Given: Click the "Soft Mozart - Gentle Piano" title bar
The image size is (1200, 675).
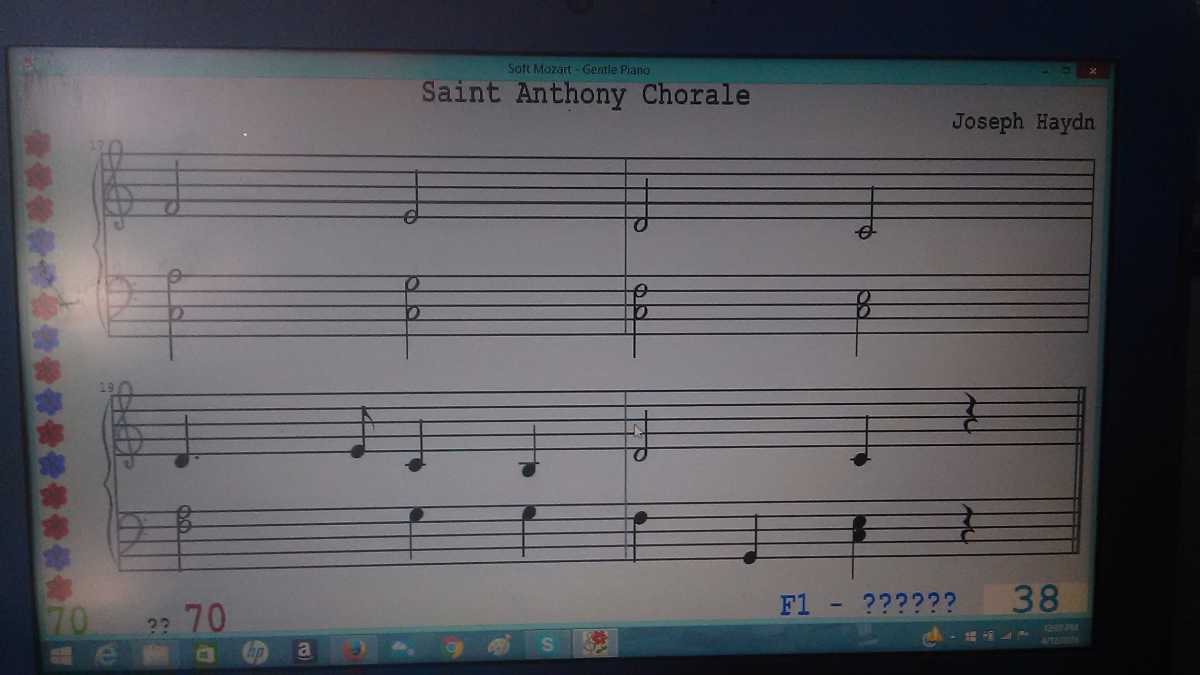Looking at the screenshot, I should (x=578, y=69).
